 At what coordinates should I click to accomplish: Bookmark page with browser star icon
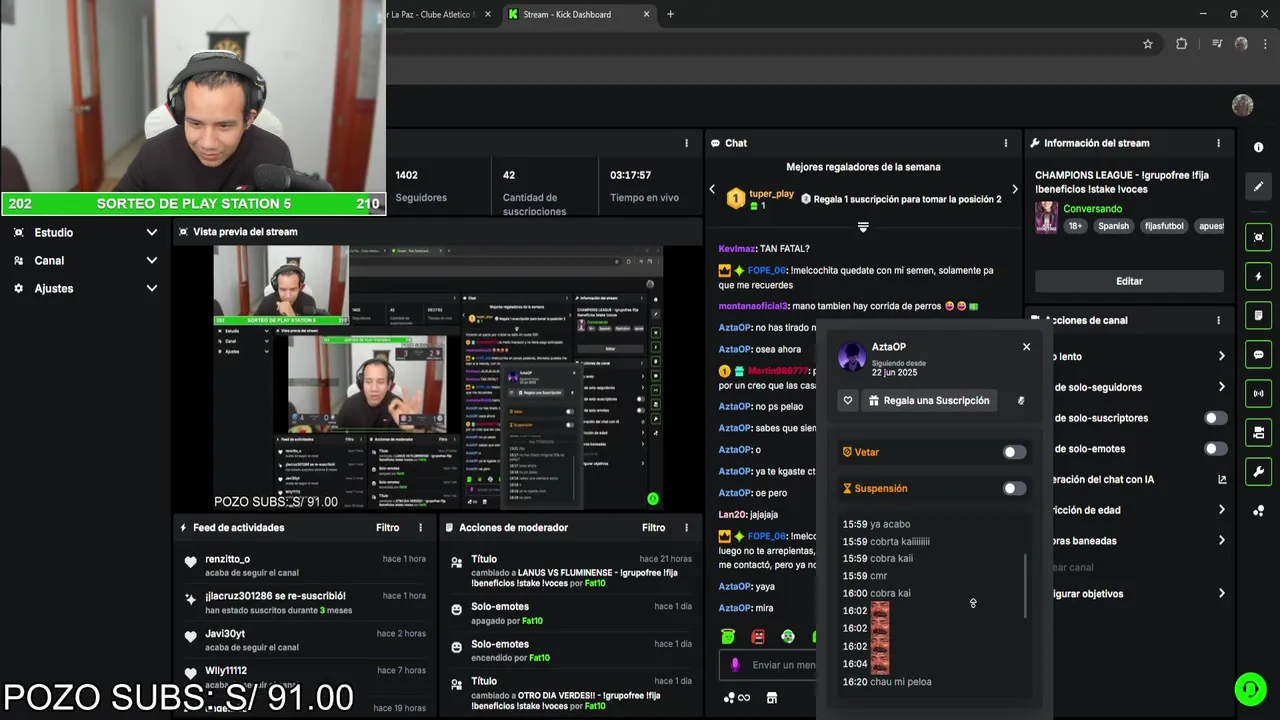coord(1148,44)
